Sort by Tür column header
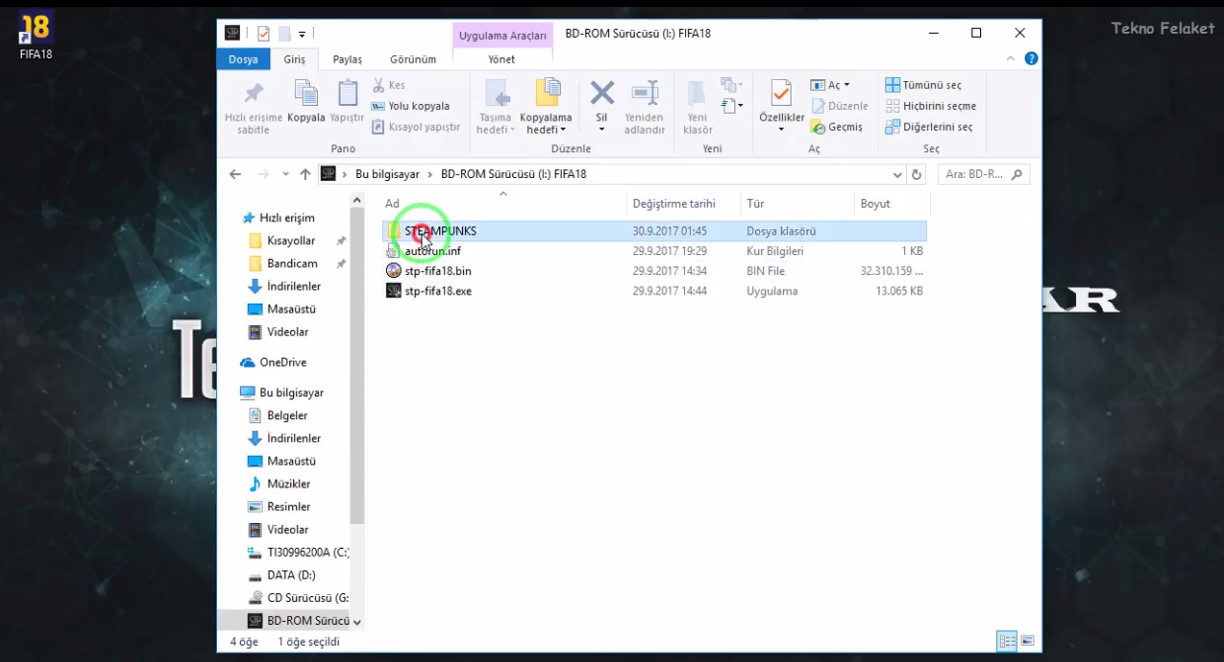The image size is (1224, 662). point(797,204)
